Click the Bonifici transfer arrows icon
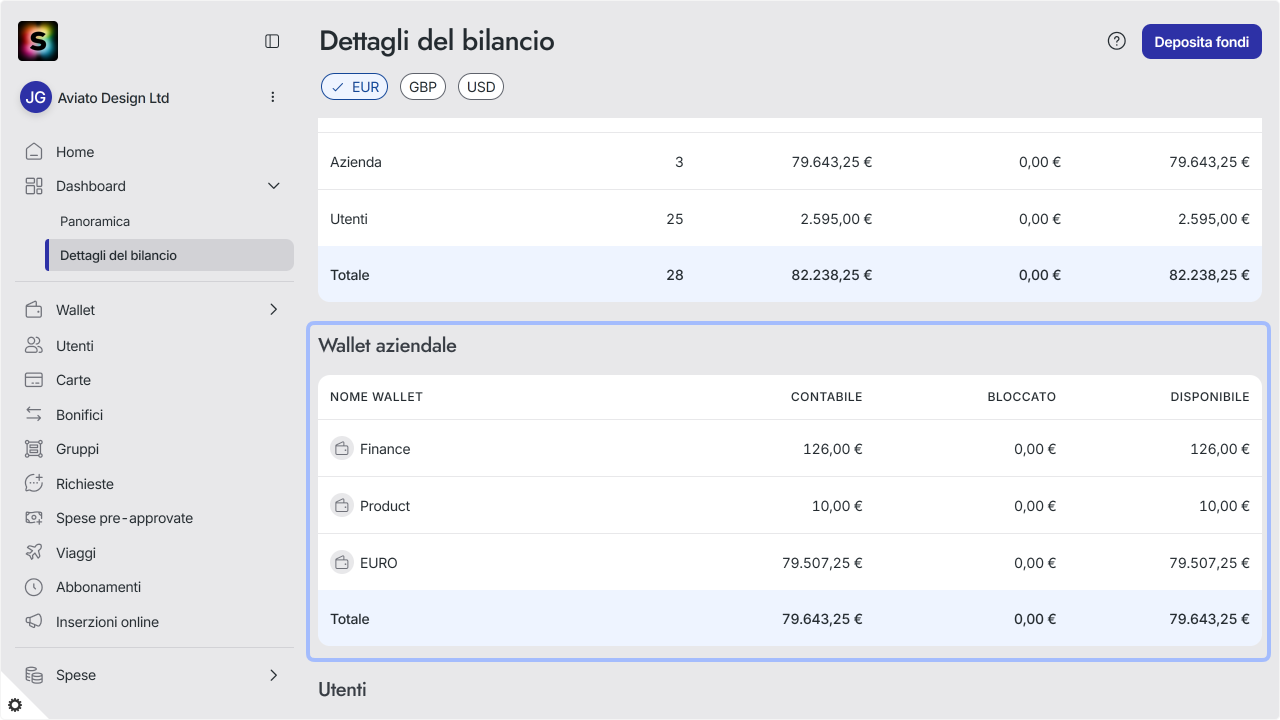The image size is (1280, 720). [x=34, y=415]
